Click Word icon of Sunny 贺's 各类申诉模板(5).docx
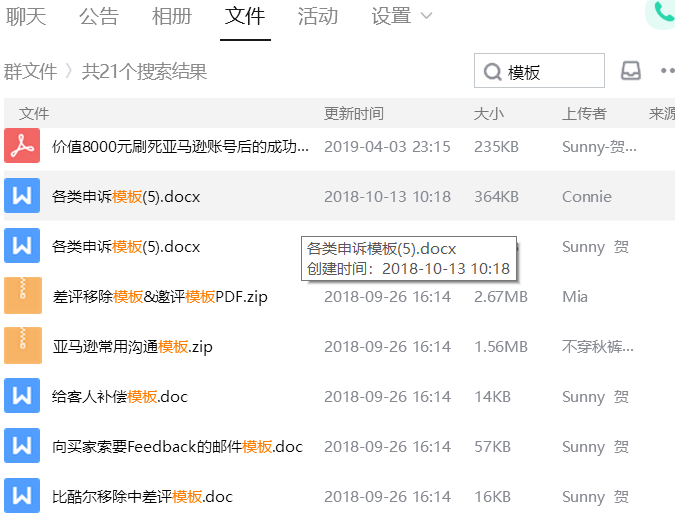The width and height of the screenshot is (675, 521). coord(22,245)
